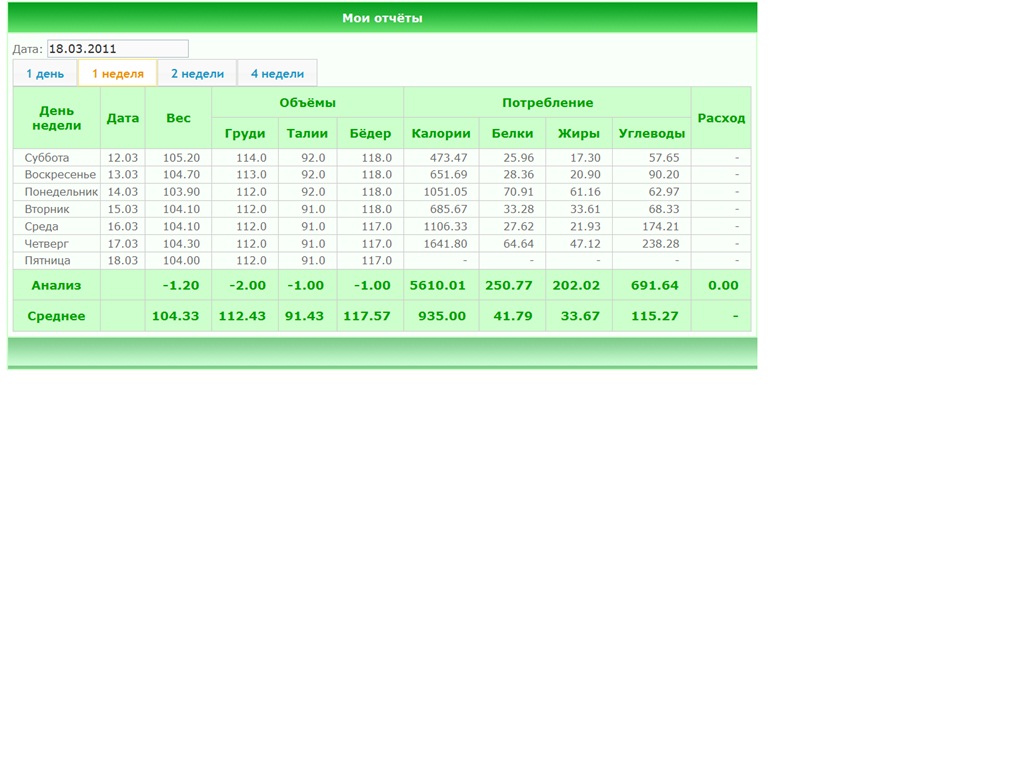Click the 'Объёмы' group header
This screenshot has height=768, width=1024.
click(308, 103)
